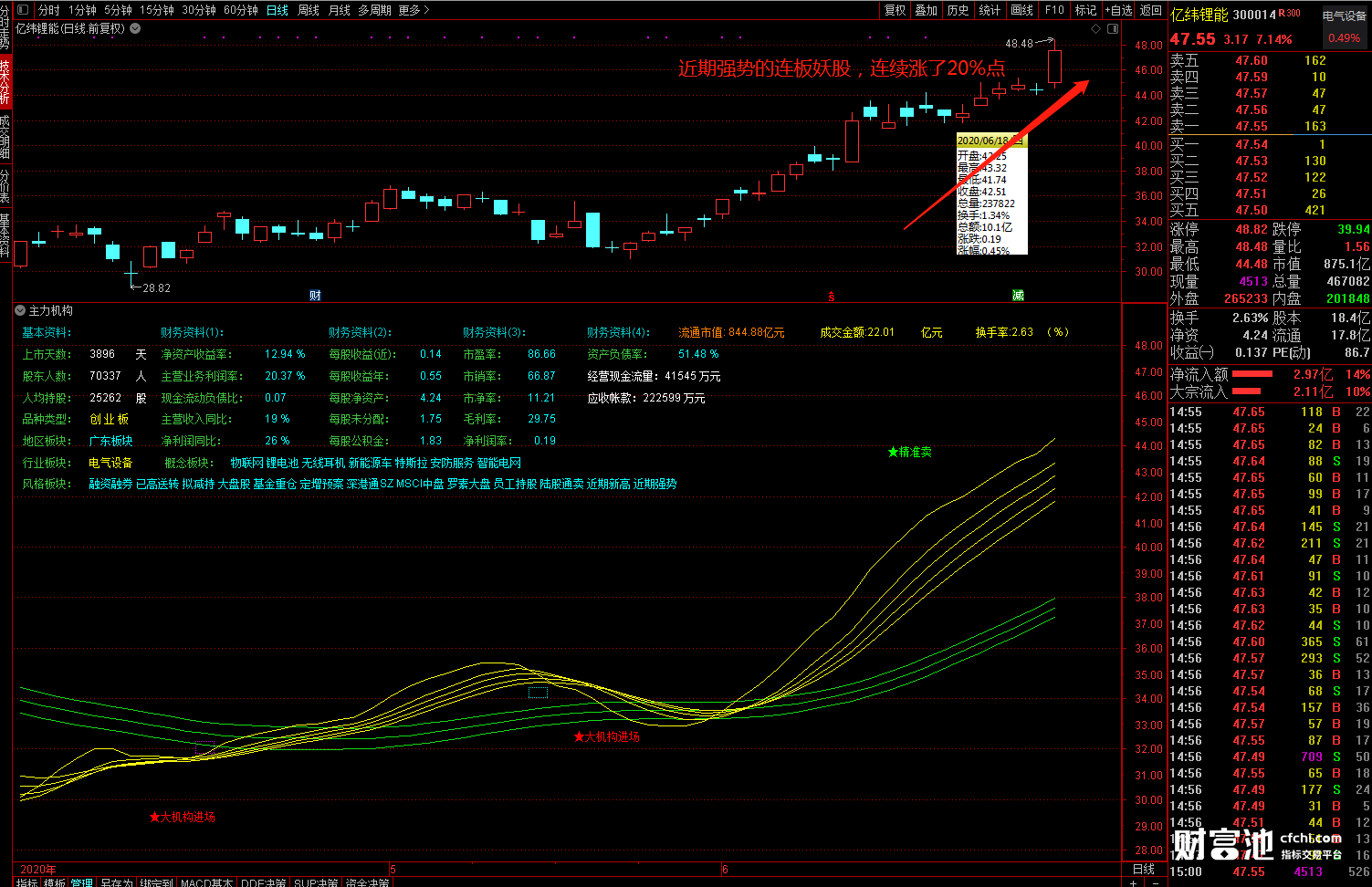
Task: Click the 返回 button in top toolbar
Action: tap(1151, 10)
